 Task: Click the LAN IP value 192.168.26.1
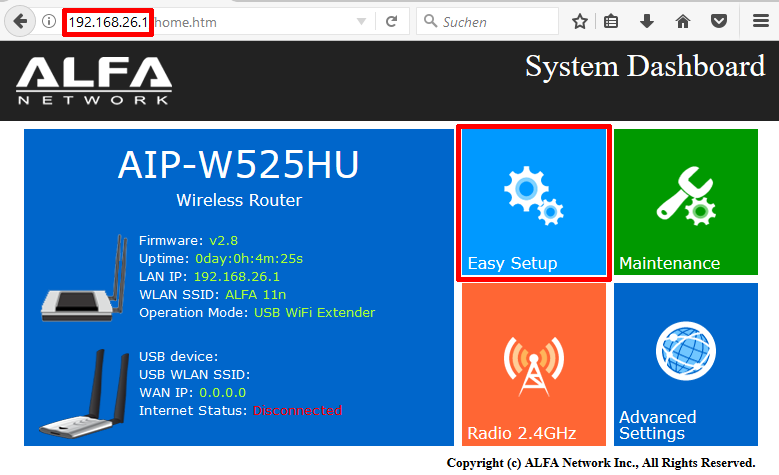pyautogui.click(x=236, y=276)
